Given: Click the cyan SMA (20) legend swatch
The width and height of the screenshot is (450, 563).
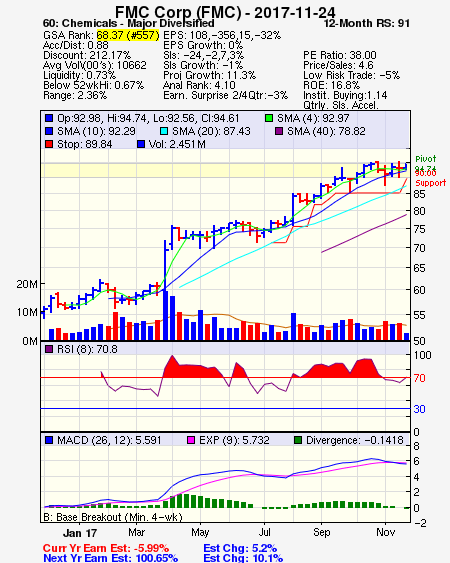Looking at the screenshot, I should 164,131.
